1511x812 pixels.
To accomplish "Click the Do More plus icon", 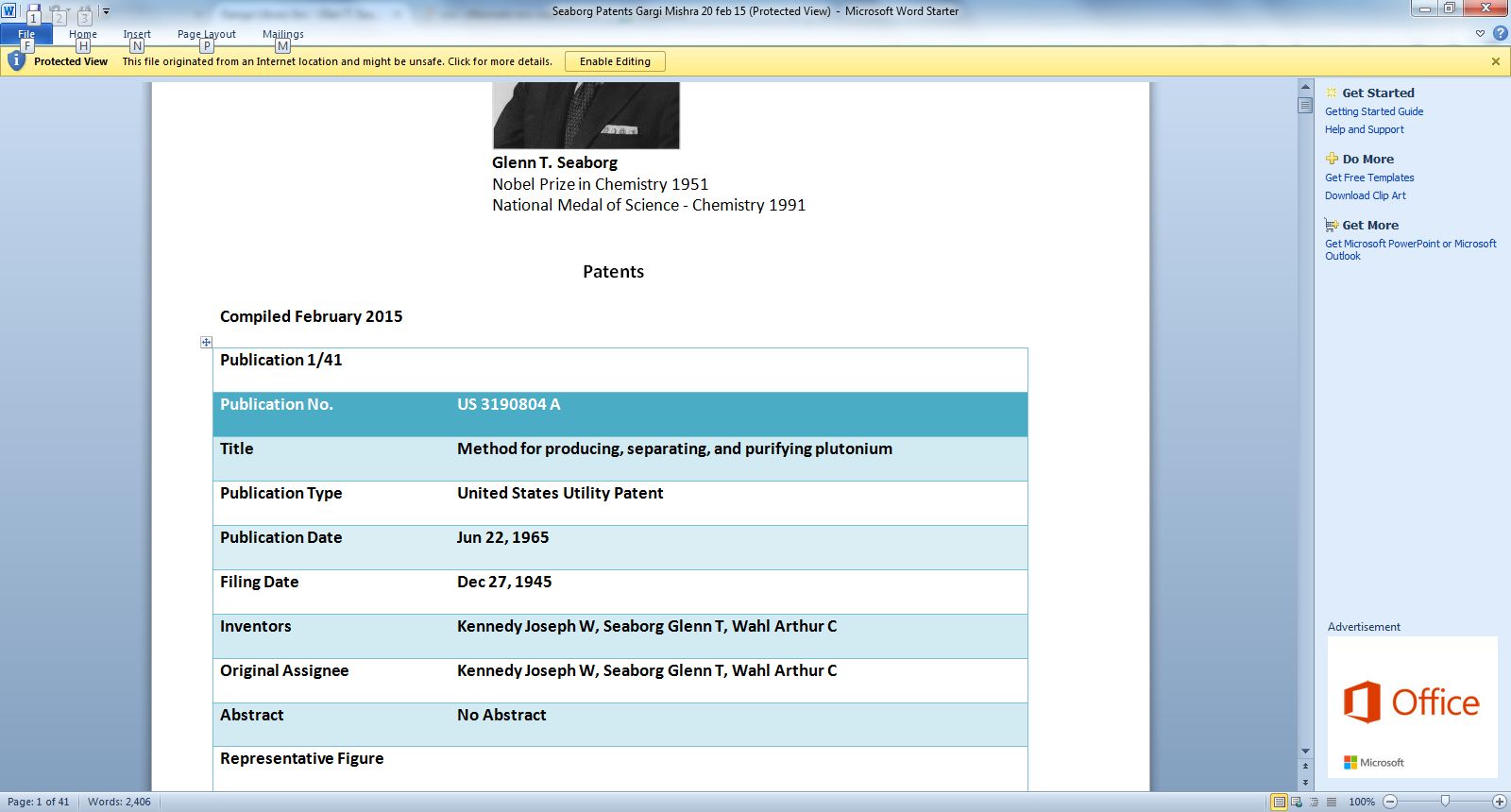I will tap(1332, 159).
